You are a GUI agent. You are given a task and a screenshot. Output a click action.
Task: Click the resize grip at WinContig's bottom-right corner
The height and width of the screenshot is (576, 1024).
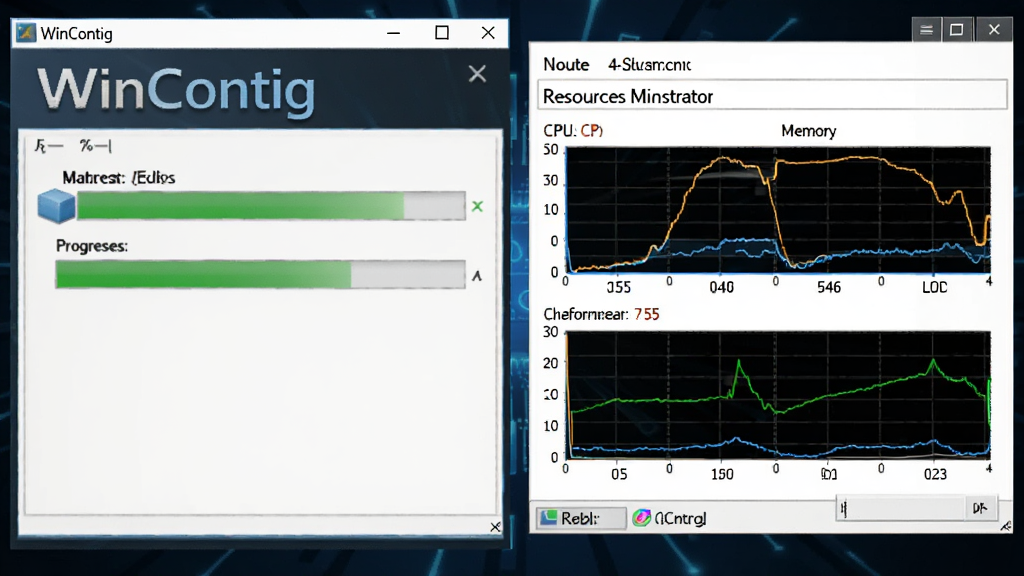[x=495, y=526]
